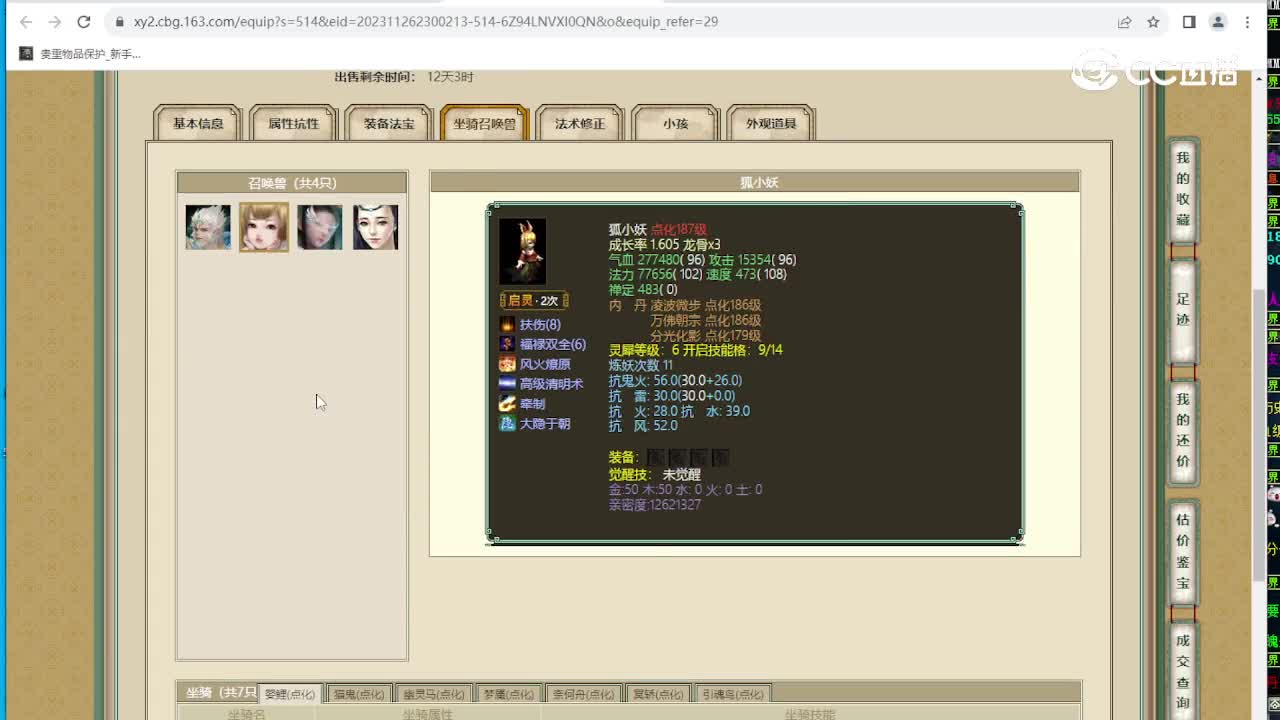Switch to the 装备法宝 tab
1280x720 pixels.
pos(388,123)
